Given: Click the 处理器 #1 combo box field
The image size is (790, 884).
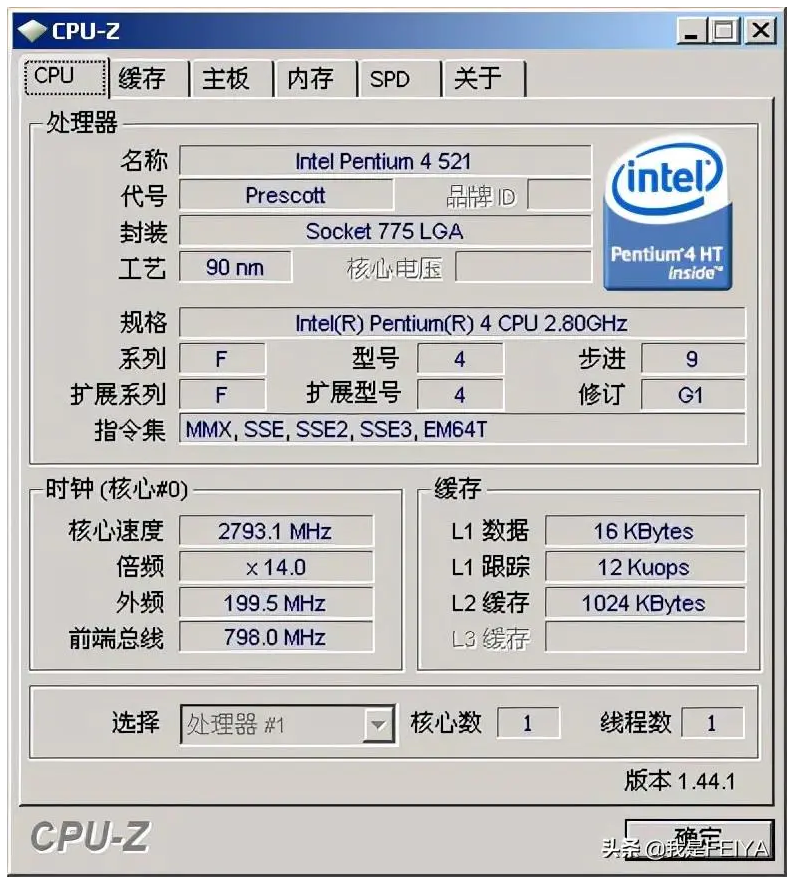Looking at the screenshot, I should 288,724.
